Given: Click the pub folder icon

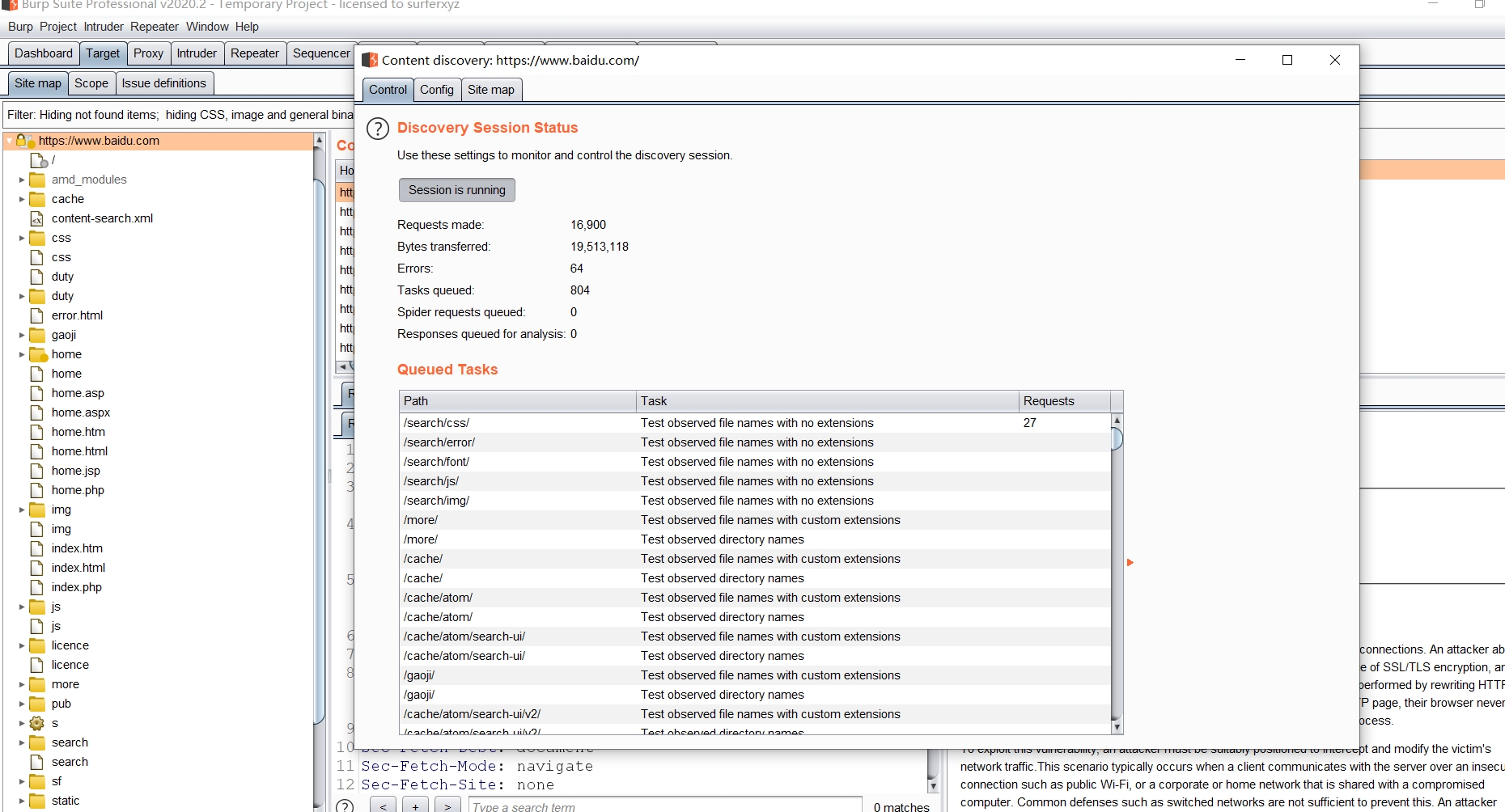Looking at the screenshot, I should (x=37, y=704).
